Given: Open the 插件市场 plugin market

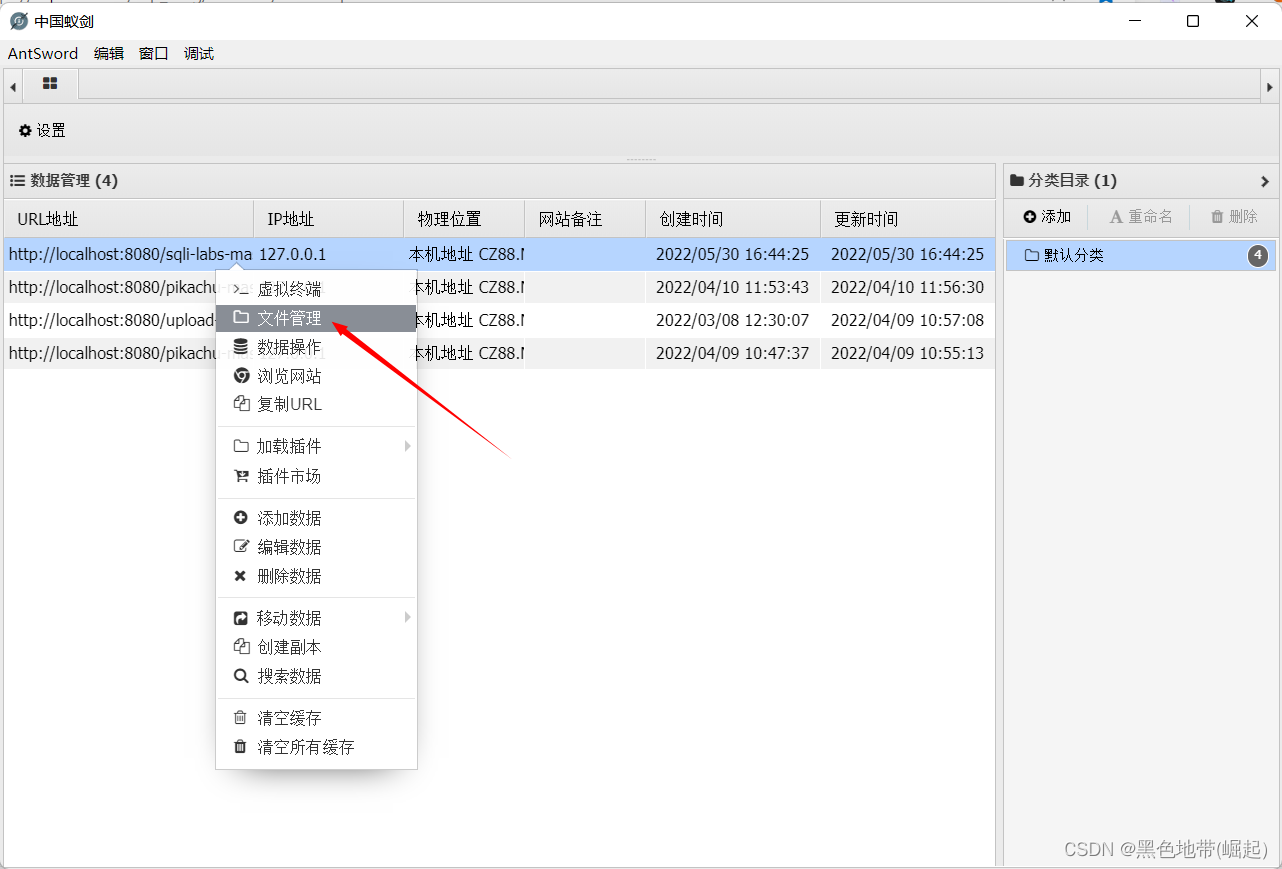Looking at the screenshot, I should tap(290, 476).
